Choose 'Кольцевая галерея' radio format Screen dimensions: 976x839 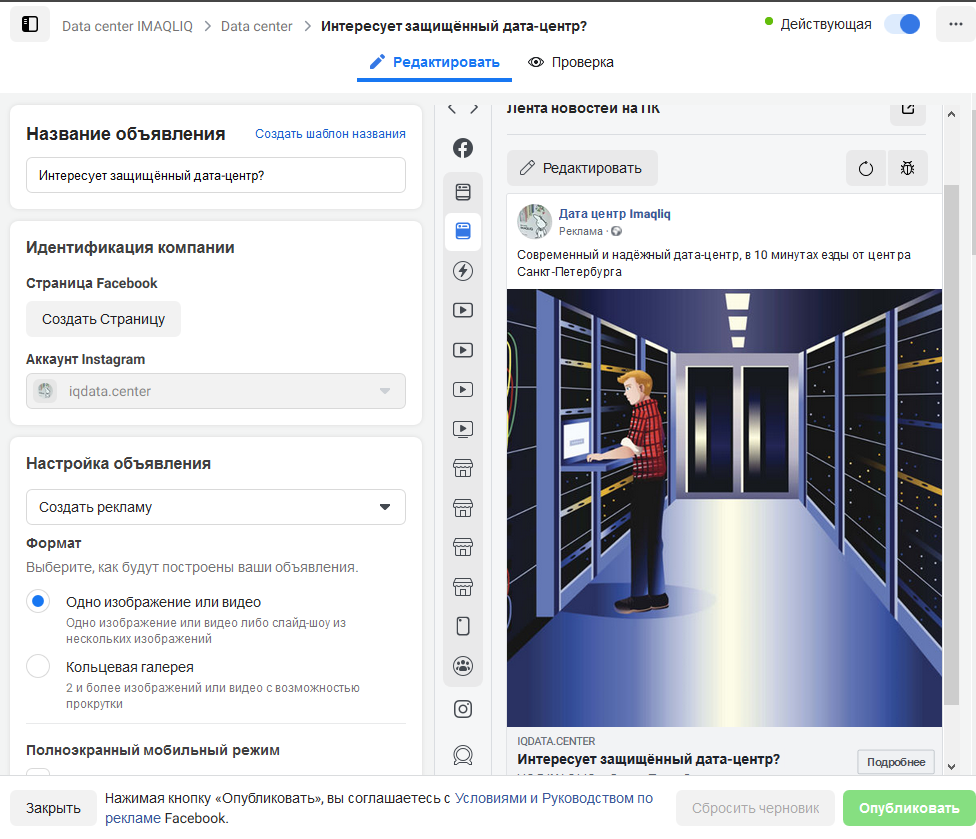pyautogui.click(x=38, y=667)
